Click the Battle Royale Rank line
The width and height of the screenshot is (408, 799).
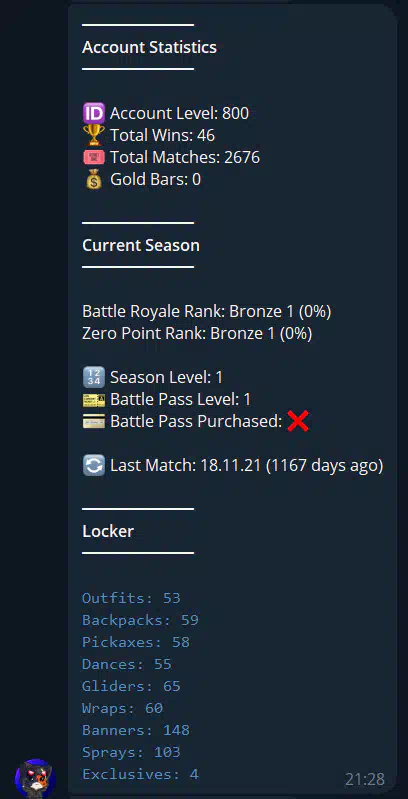[x=207, y=311]
